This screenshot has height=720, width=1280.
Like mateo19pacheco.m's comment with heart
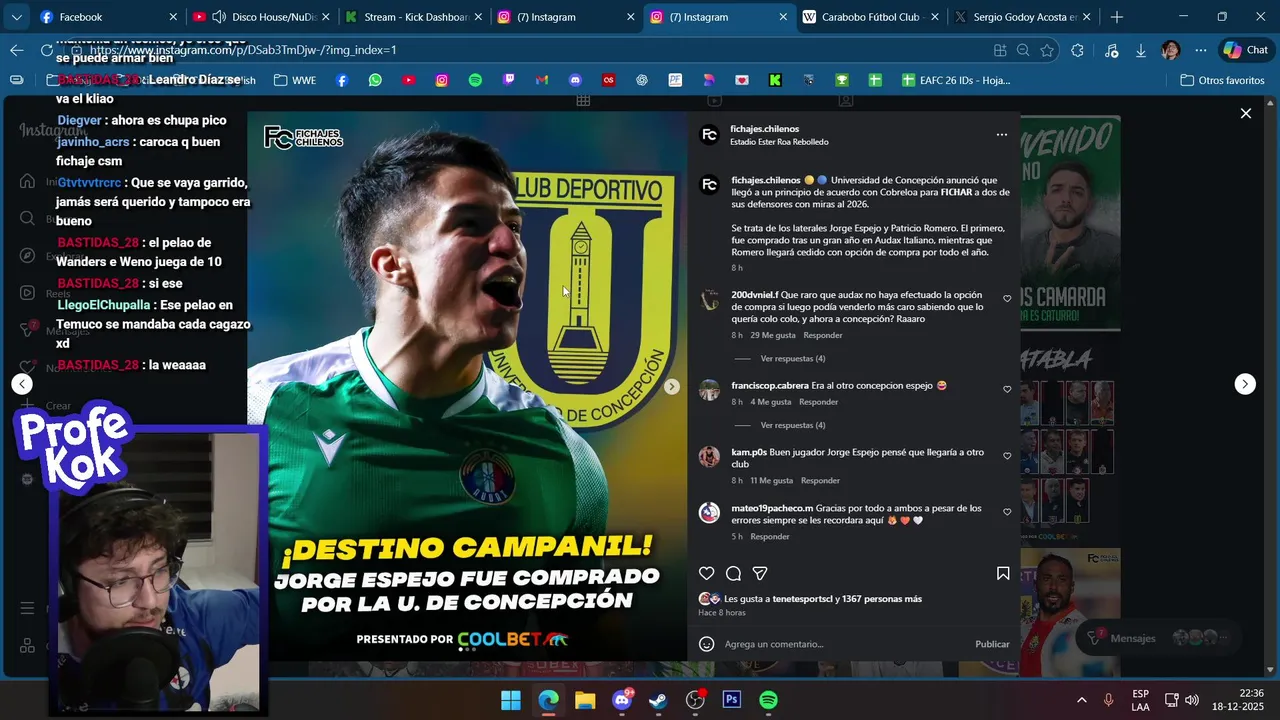click(1007, 512)
